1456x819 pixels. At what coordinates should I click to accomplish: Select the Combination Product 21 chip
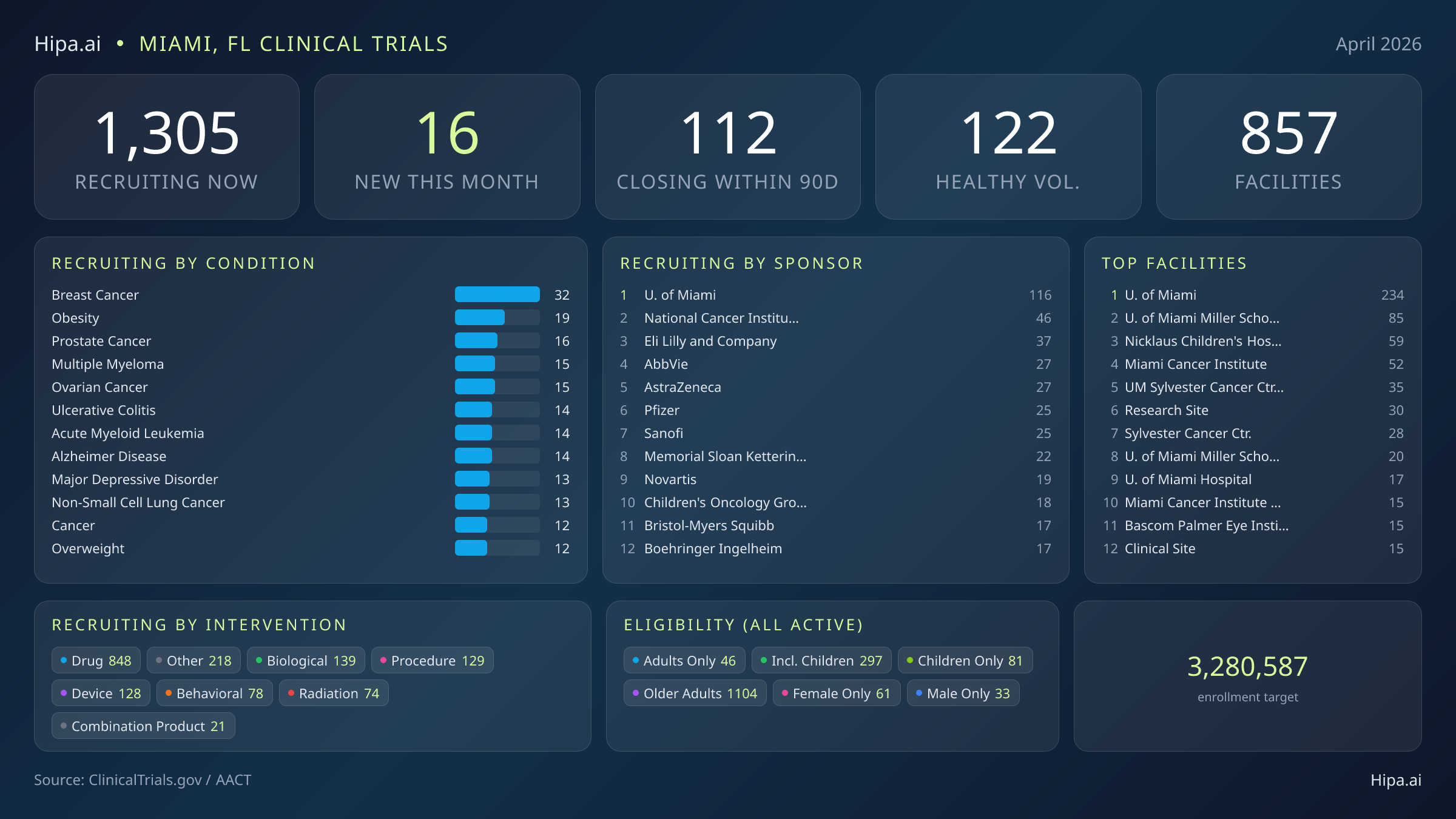[x=143, y=726]
